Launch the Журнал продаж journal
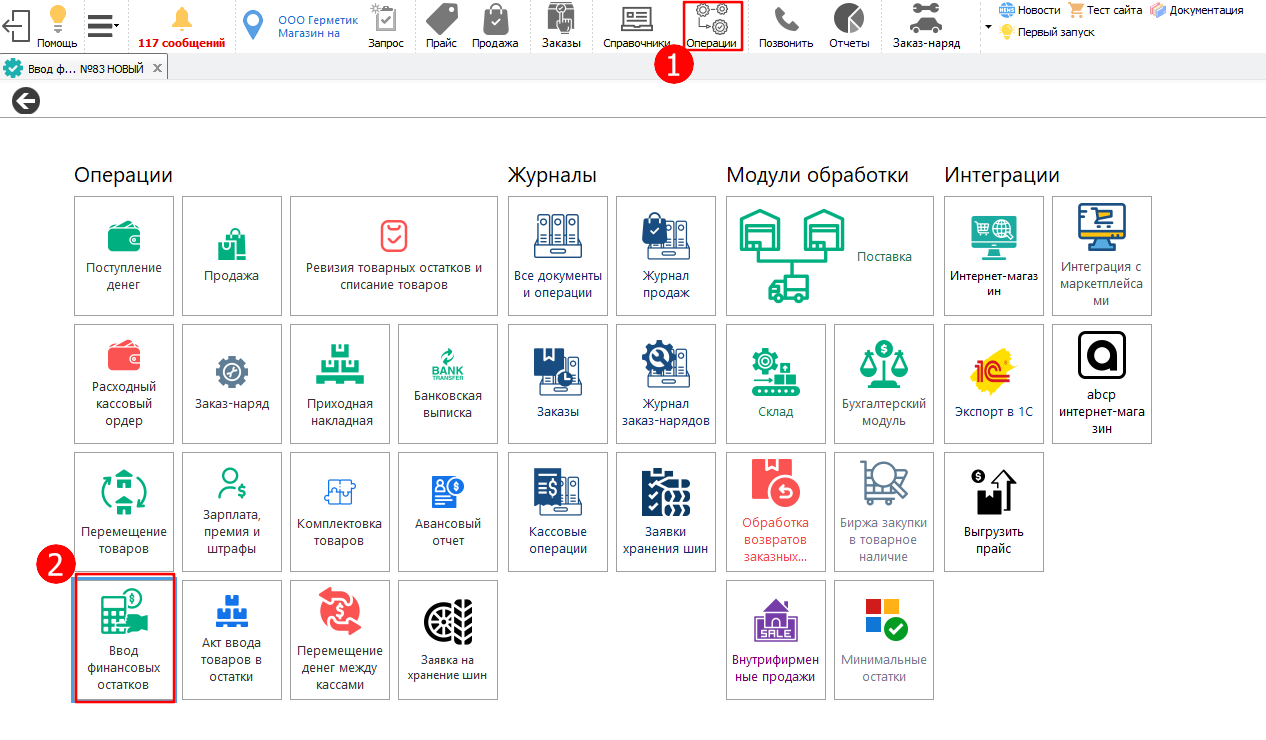 665,256
